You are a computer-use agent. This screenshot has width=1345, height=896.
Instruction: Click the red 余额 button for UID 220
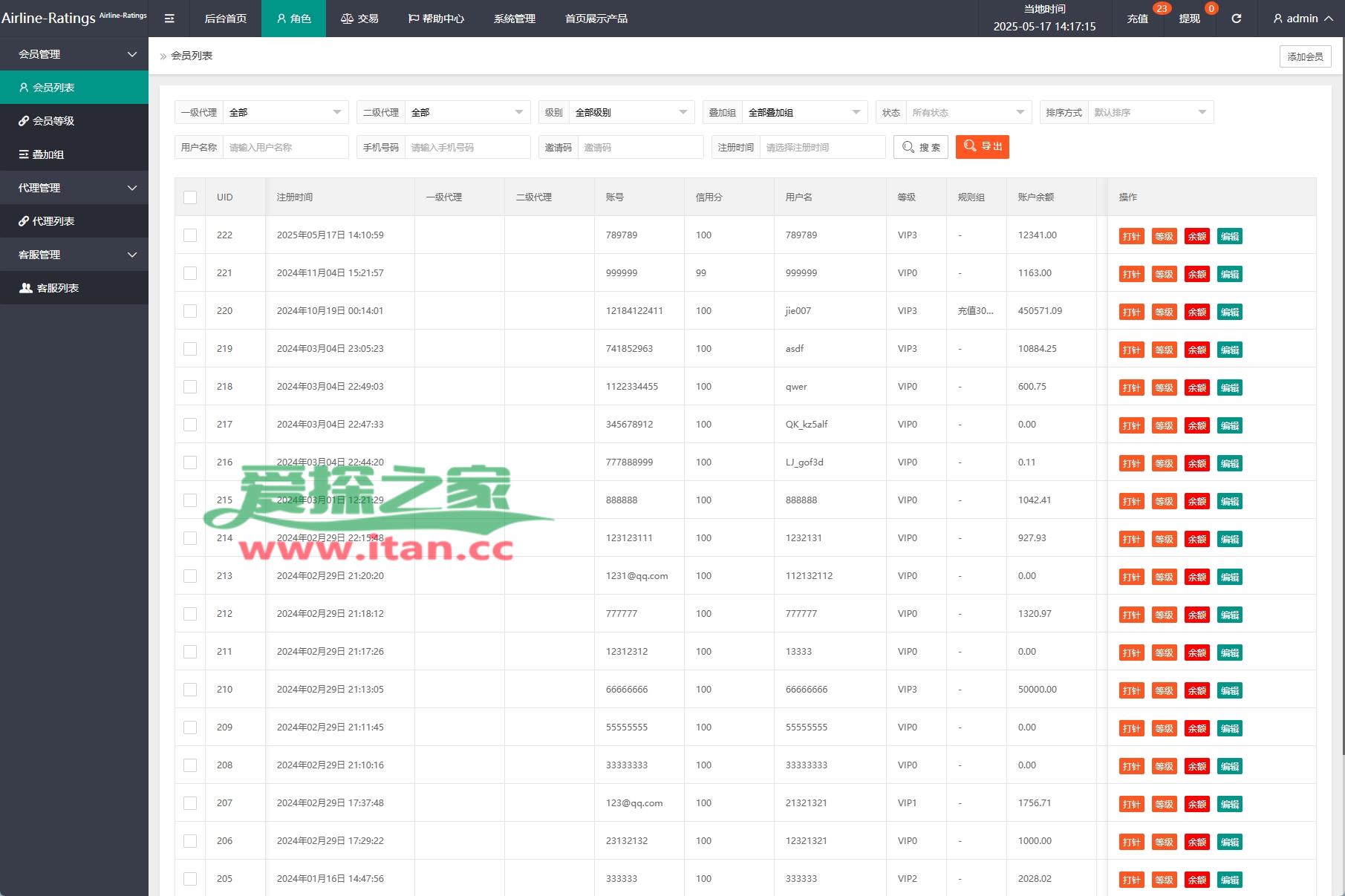tap(1196, 312)
